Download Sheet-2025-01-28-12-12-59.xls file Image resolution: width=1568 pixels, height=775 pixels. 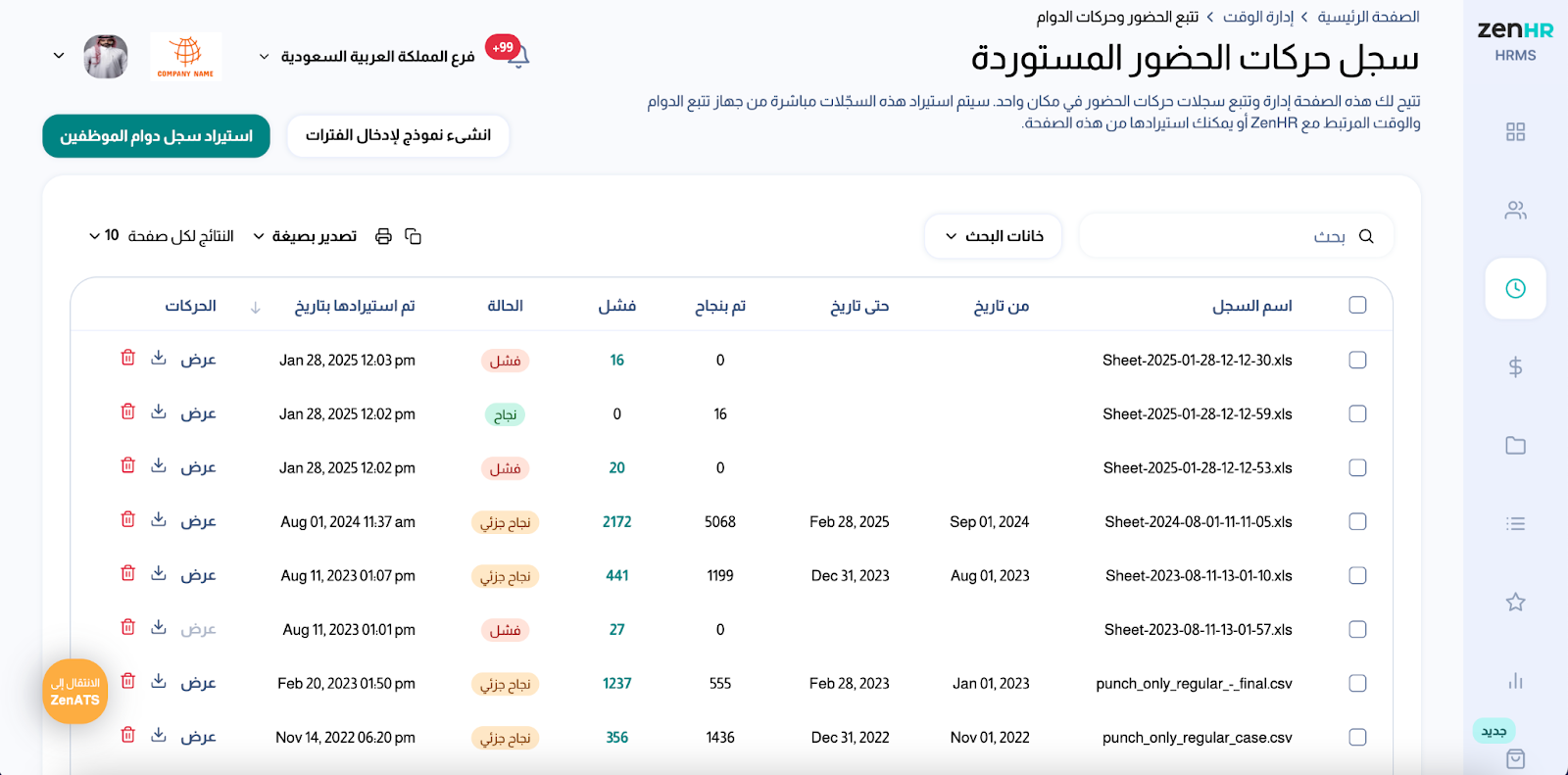158,412
